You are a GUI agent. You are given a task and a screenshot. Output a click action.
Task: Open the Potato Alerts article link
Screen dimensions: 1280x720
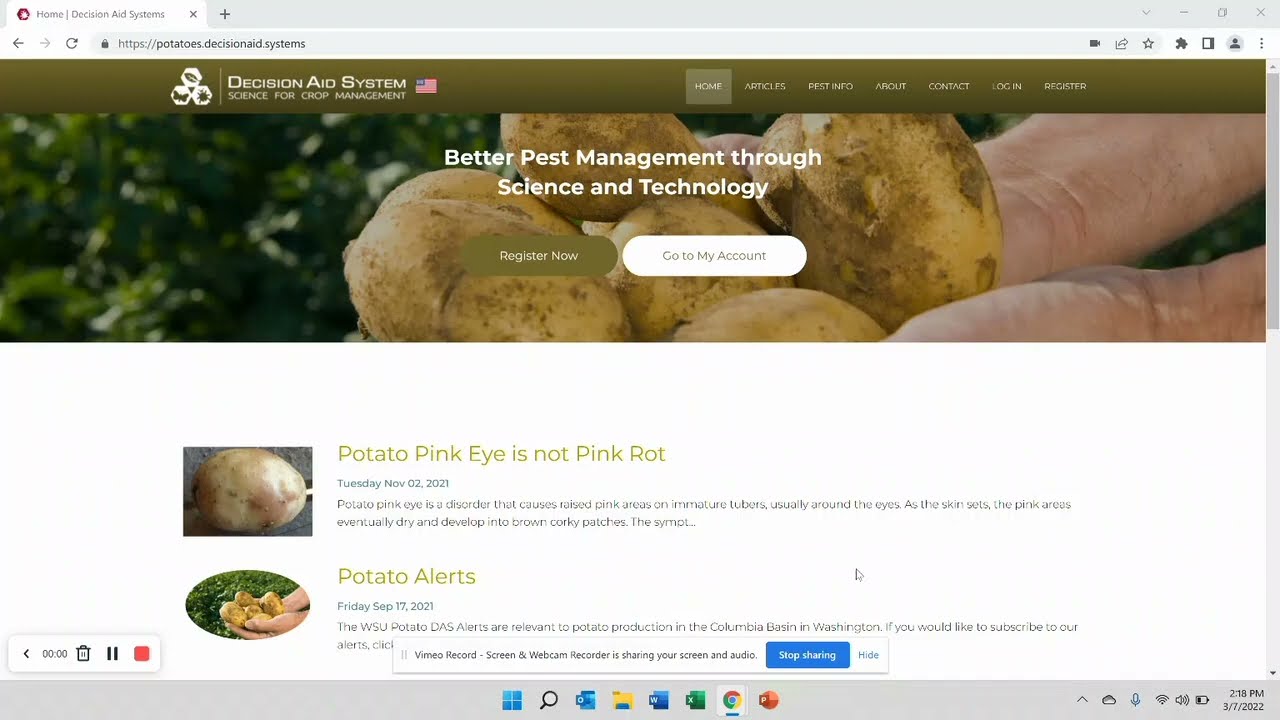tap(406, 576)
